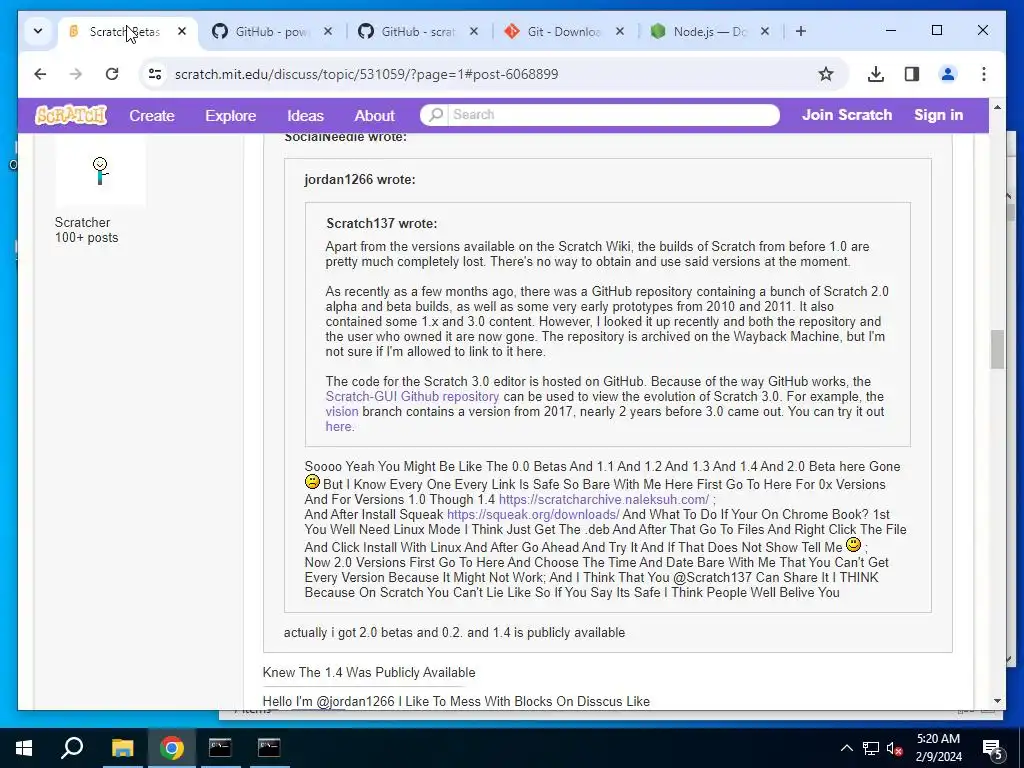The width and height of the screenshot is (1024, 768).
Task: Open the taskbar clock showing 5:20 AM
Action: [x=938, y=748]
